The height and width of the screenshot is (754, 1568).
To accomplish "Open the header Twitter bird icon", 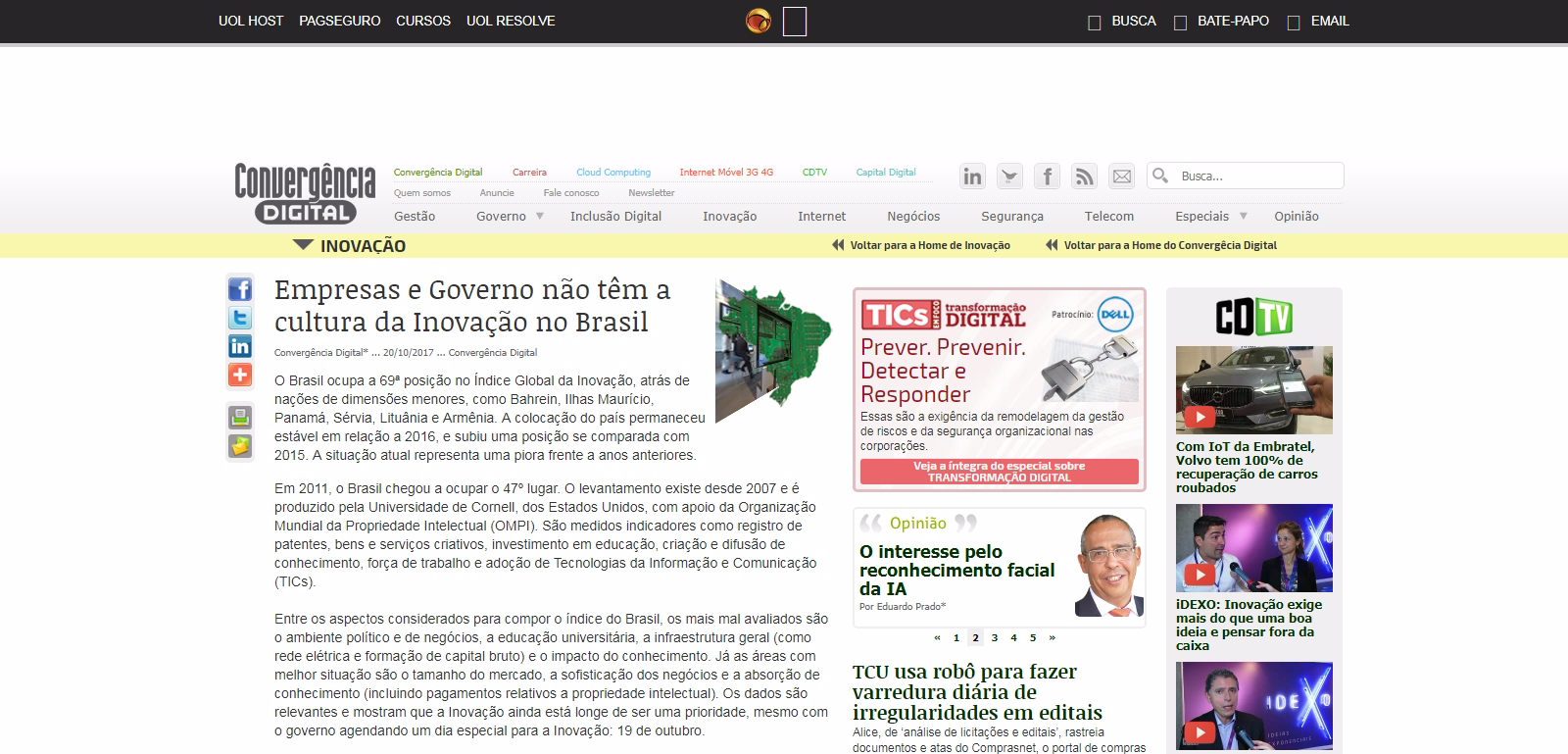I will click(1010, 176).
